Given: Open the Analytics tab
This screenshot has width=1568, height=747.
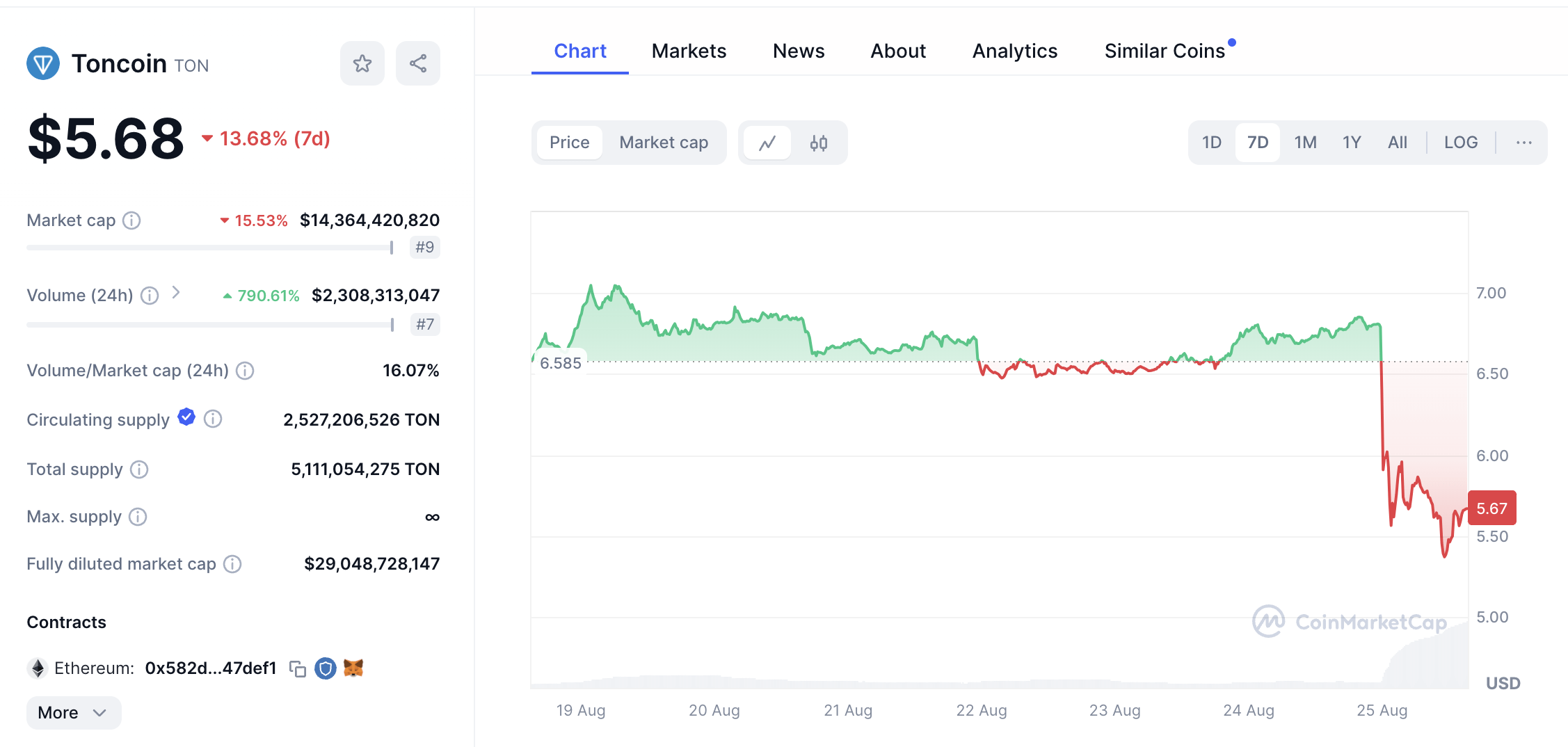Looking at the screenshot, I should pyautogui.click(x=1014, y=51).
